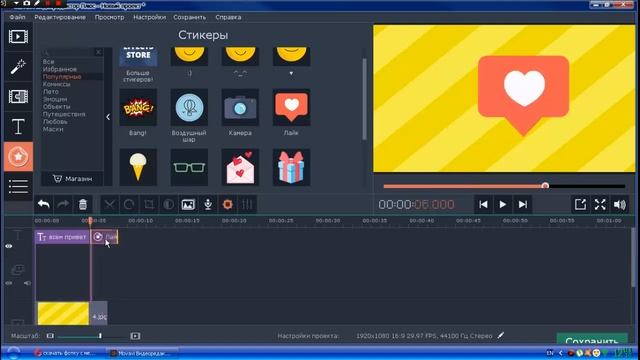This screenshot has width=640, height=360.
Task: Open the media import tab icon
Action: [18, 37]
